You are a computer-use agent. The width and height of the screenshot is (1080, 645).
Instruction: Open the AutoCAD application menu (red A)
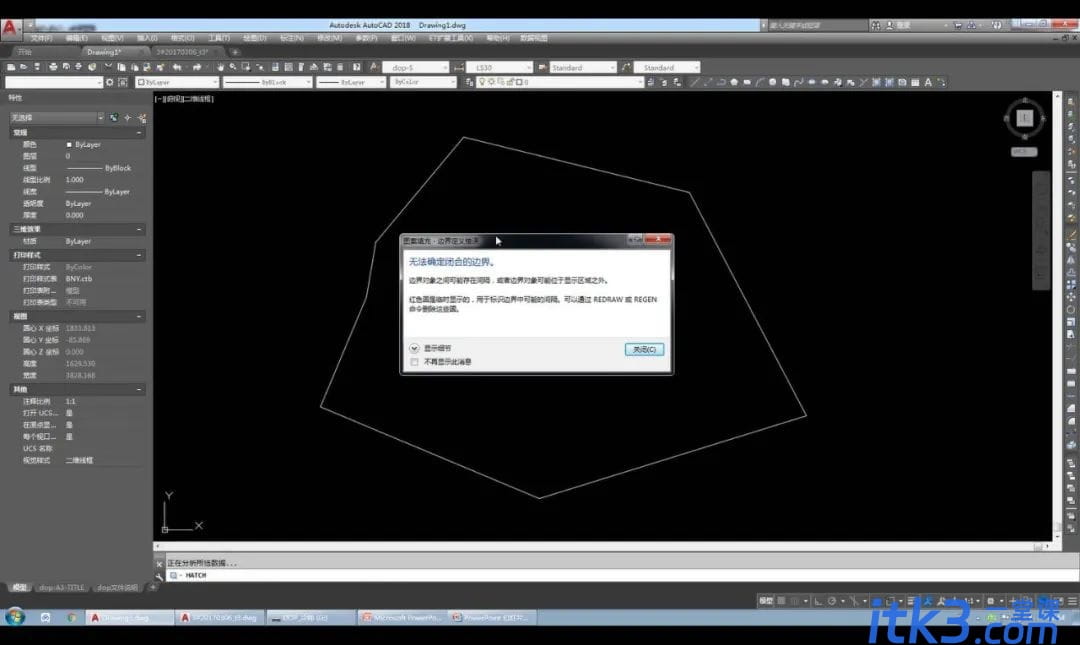(10, 28)
